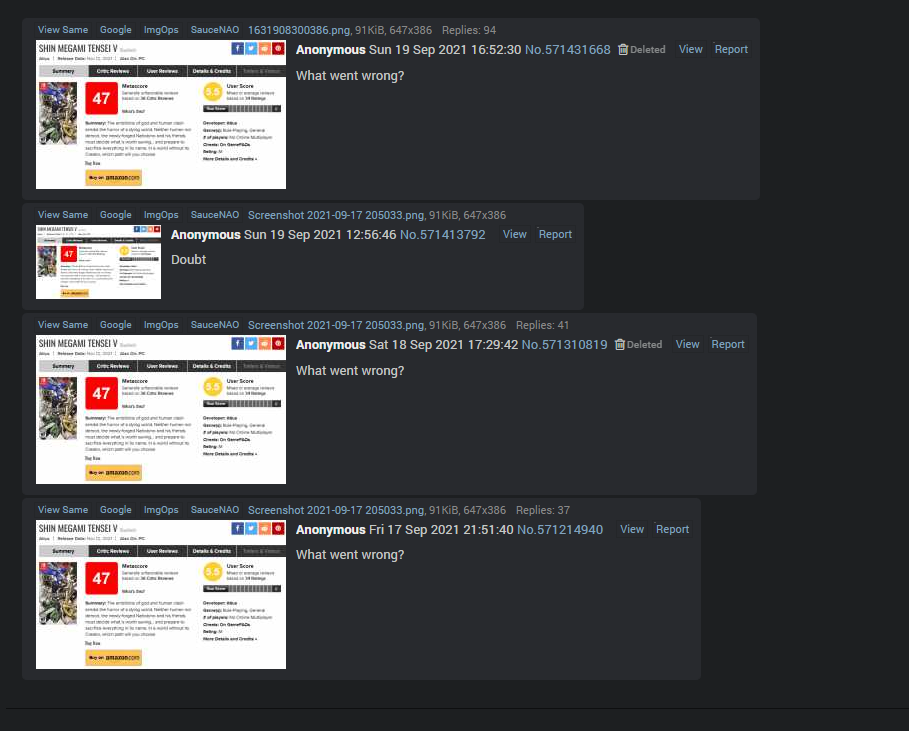
Task: Open the file link with Replies: 41
Action: tap(336, 325)
